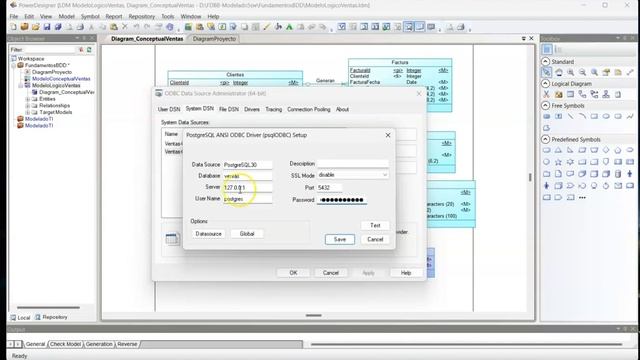Viewport: 640px width, 360px height.
Task: Click Save in PostgreSQL ODBC Setup
Action: pos(340,240)
